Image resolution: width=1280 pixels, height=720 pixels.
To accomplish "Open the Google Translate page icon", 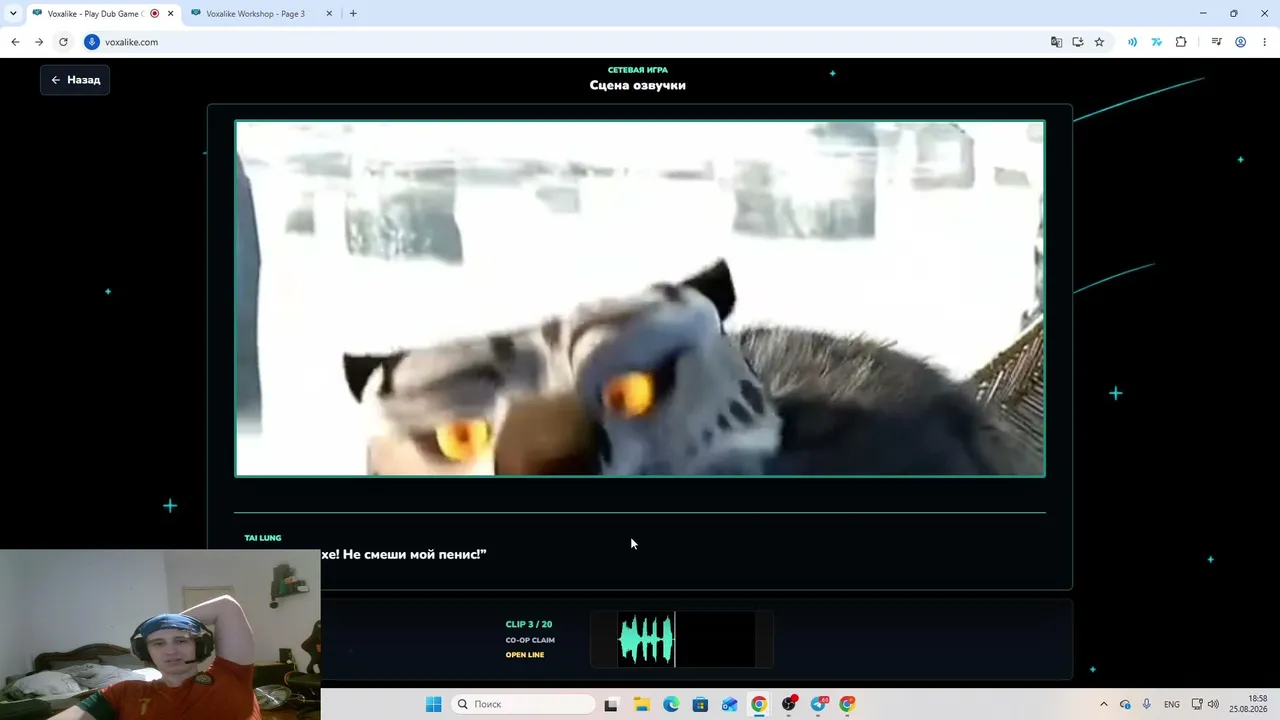I will tap(1056, 42).
